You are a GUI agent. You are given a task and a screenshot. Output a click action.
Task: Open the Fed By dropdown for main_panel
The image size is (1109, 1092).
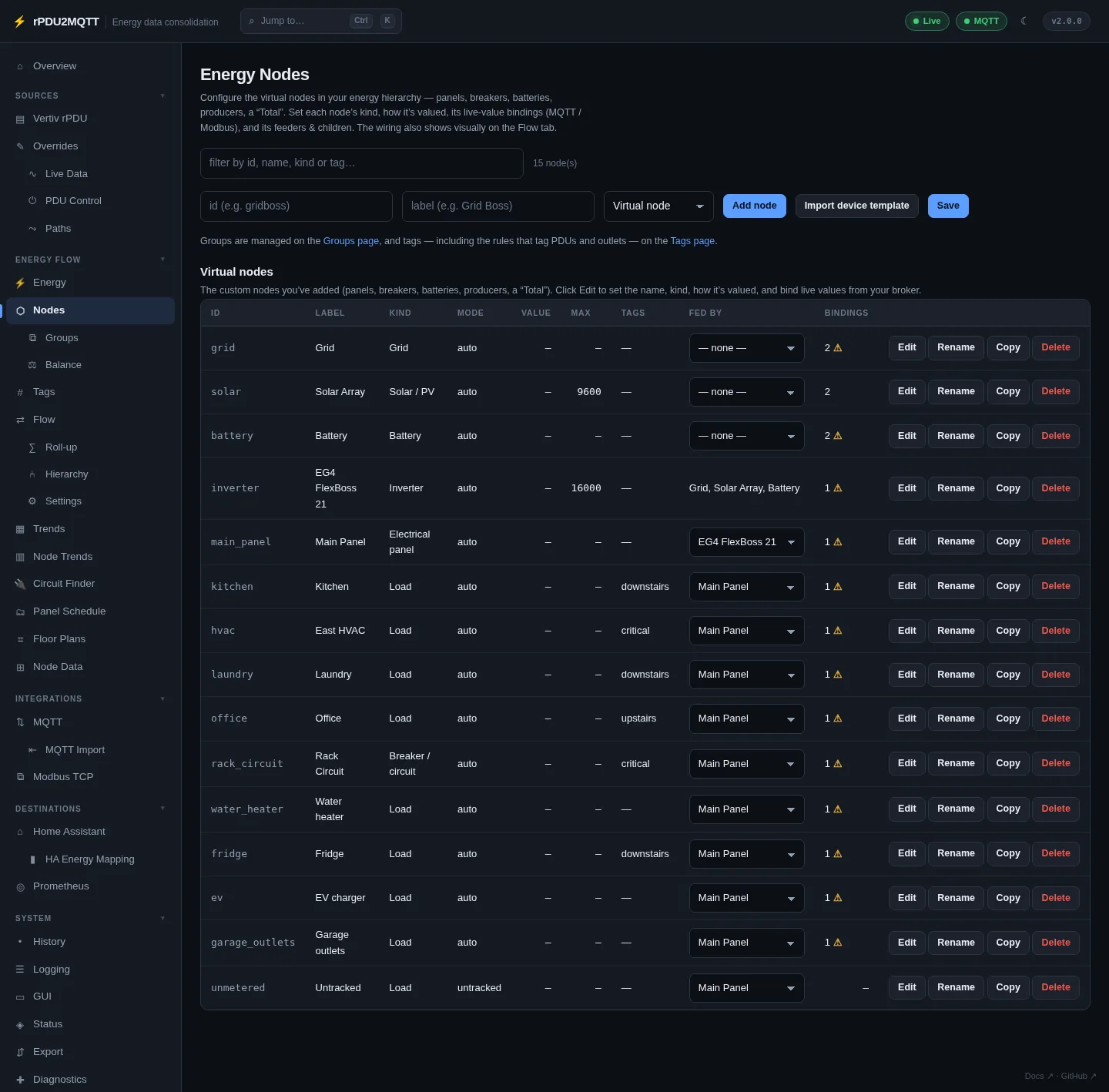pos(746,542)
